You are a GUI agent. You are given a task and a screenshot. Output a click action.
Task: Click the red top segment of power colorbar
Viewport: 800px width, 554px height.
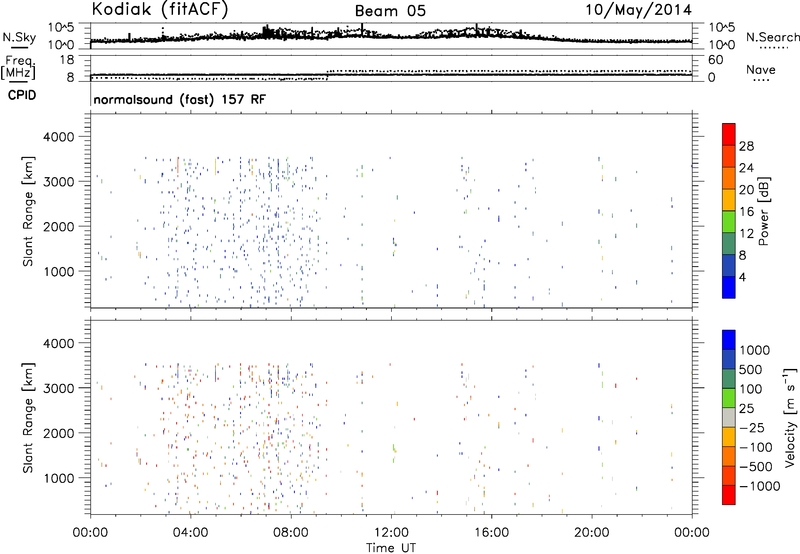pos(729,134)
